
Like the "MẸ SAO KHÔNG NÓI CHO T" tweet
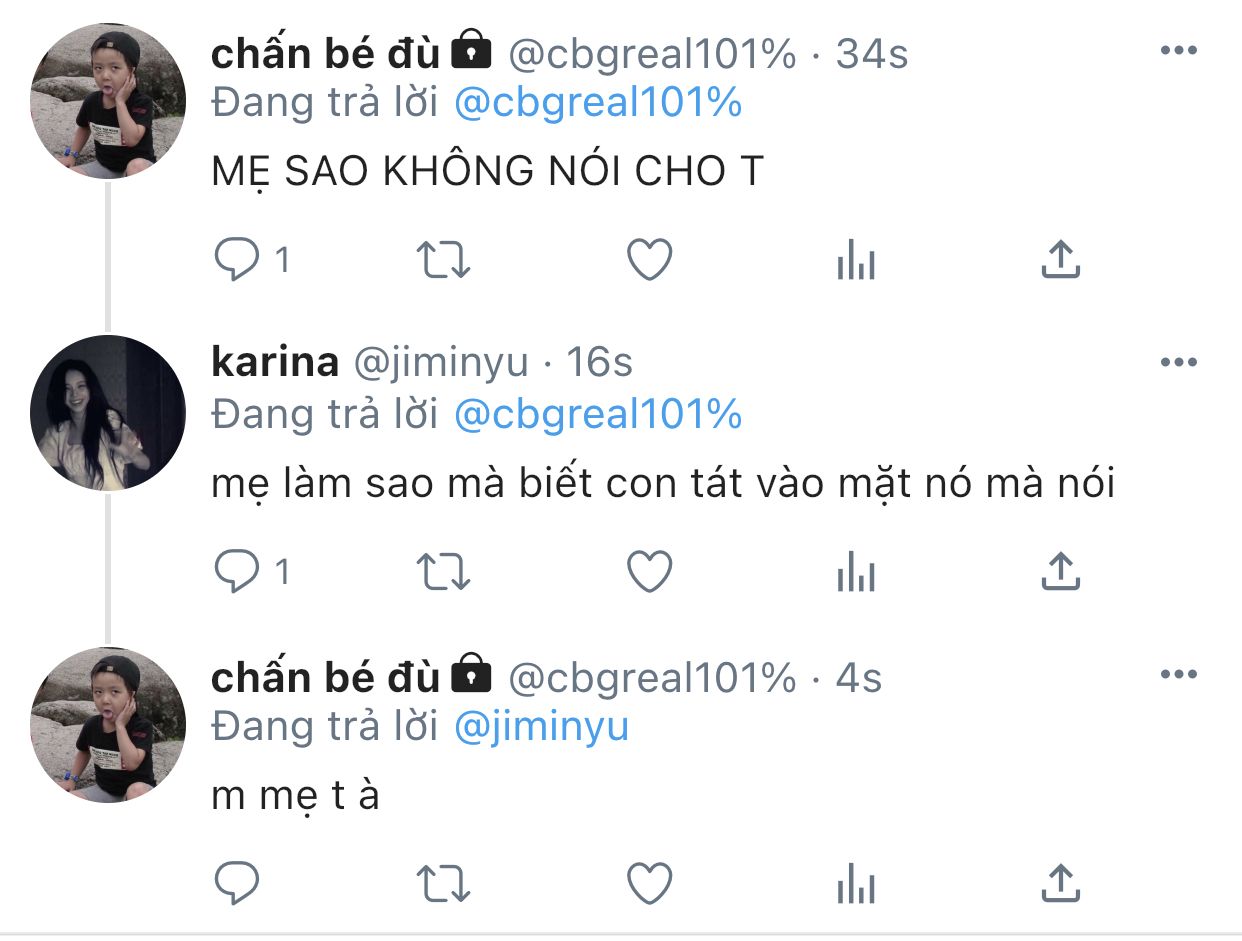pos(649,261)
